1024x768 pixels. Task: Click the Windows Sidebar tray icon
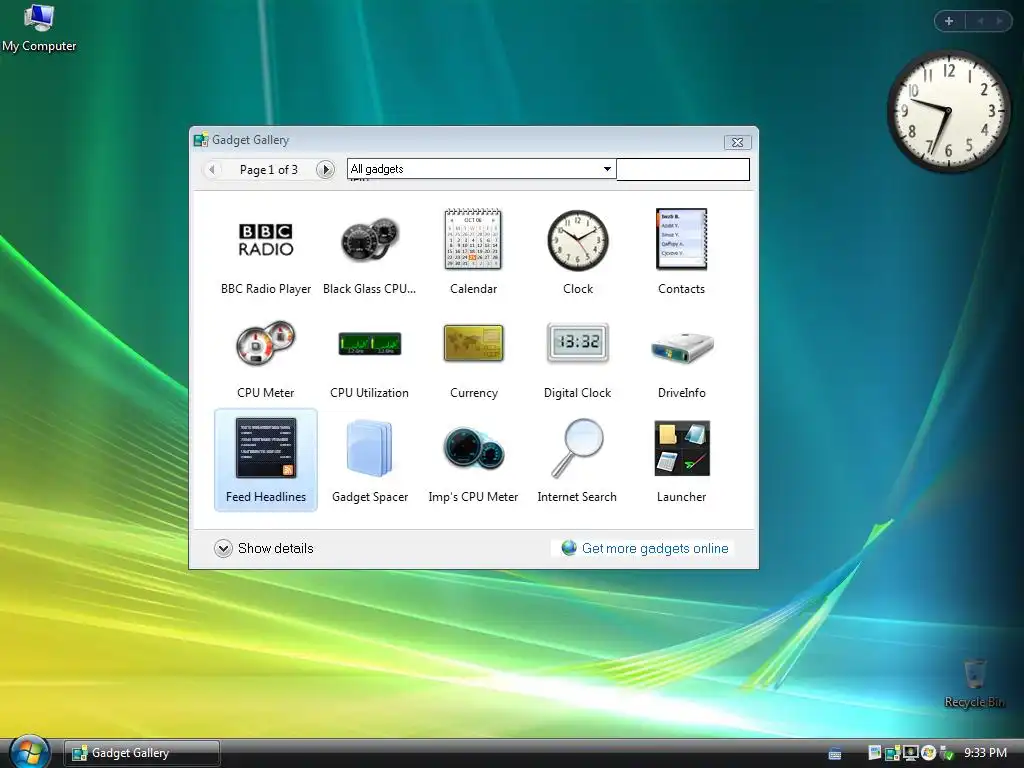click(x=874, y=752)
